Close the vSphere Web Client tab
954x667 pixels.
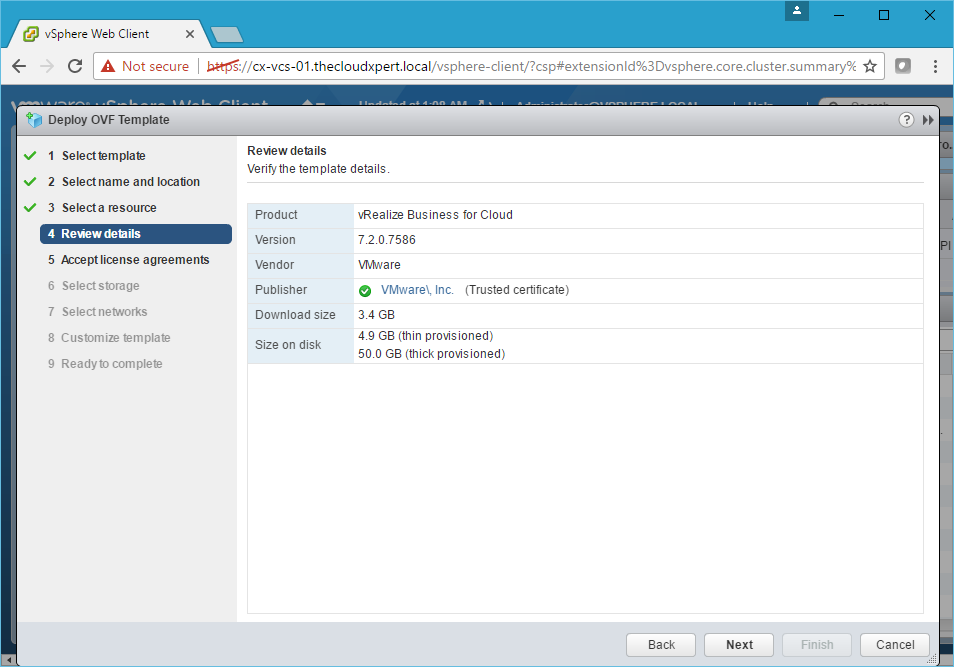coord(191,34)
